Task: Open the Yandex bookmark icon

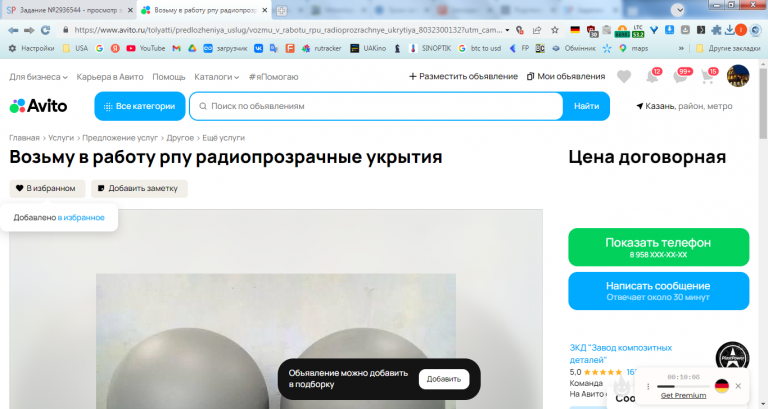Action: 115,48
